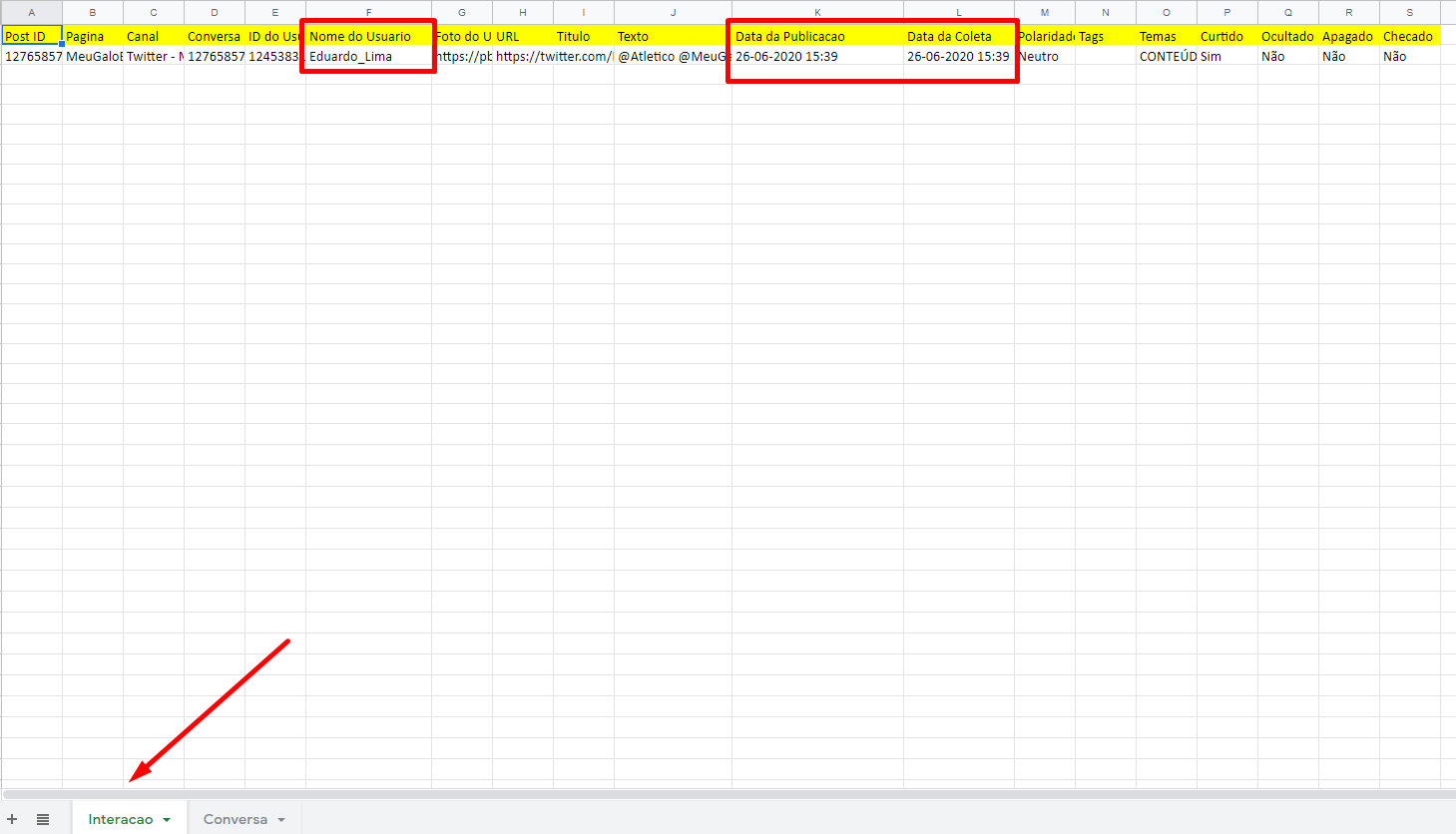The height and width of the screenshot is (834, 1456).
Task: Add a new sheet with plus icon
Action: click(12, 819)
